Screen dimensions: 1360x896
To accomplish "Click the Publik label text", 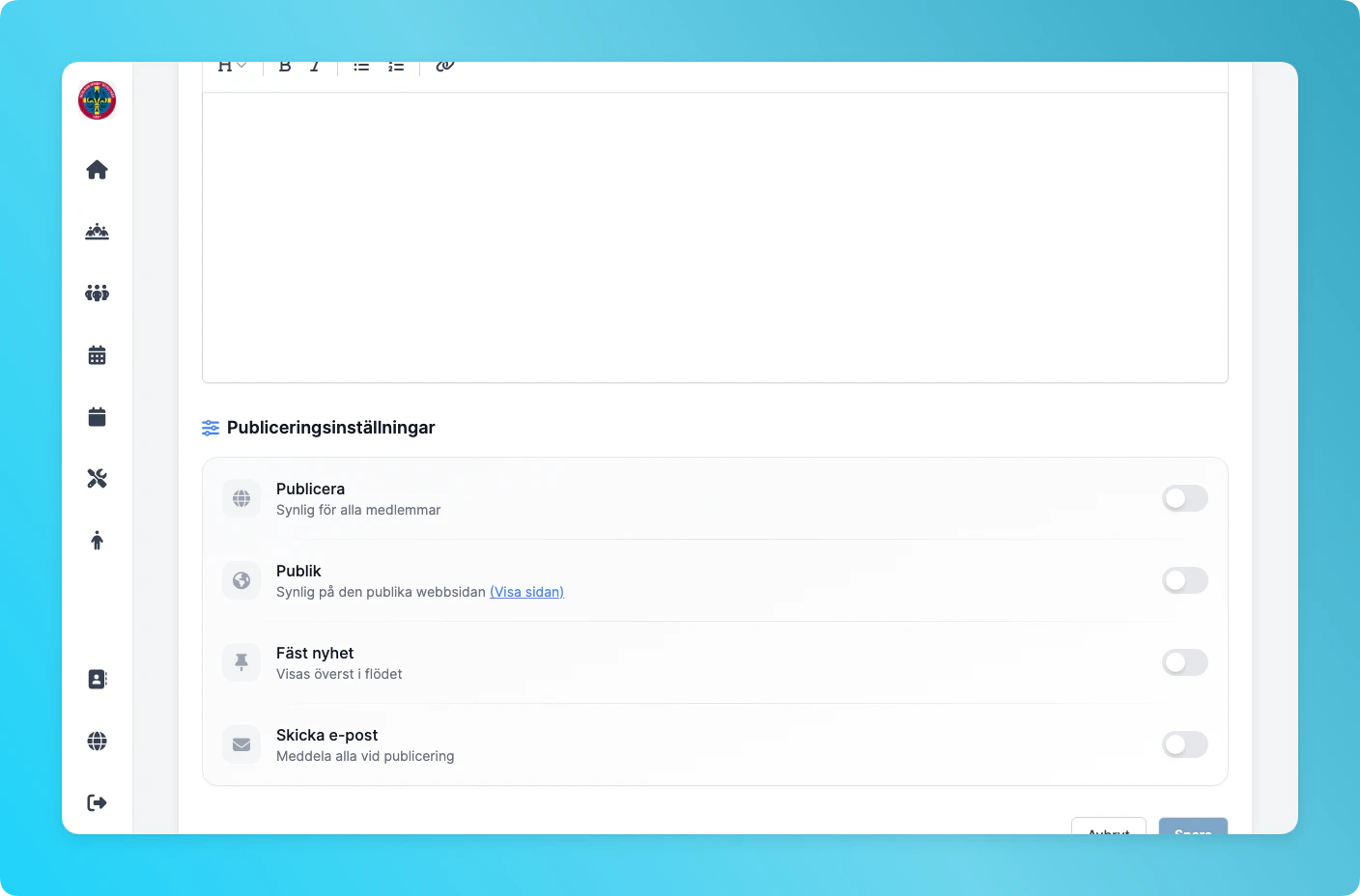I will 298,571.
